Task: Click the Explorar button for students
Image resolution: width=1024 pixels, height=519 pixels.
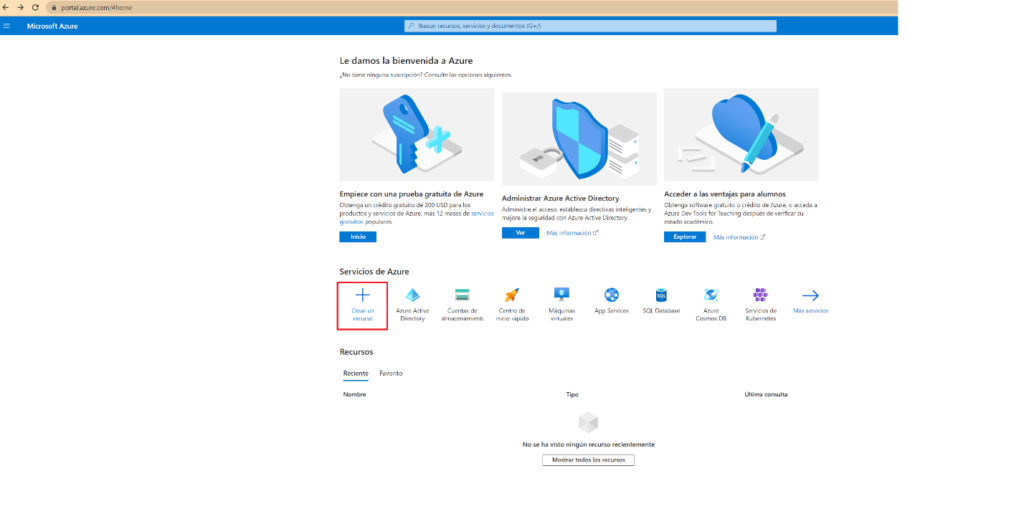Action: pos(684,237)
